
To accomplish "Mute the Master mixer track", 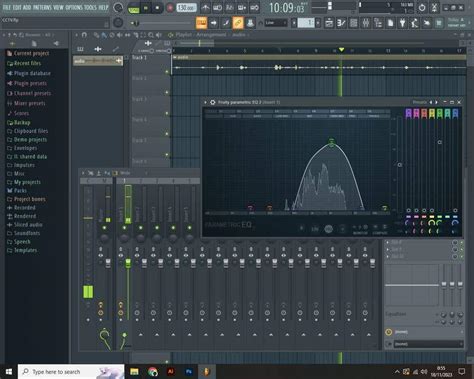I will (104, 228).
